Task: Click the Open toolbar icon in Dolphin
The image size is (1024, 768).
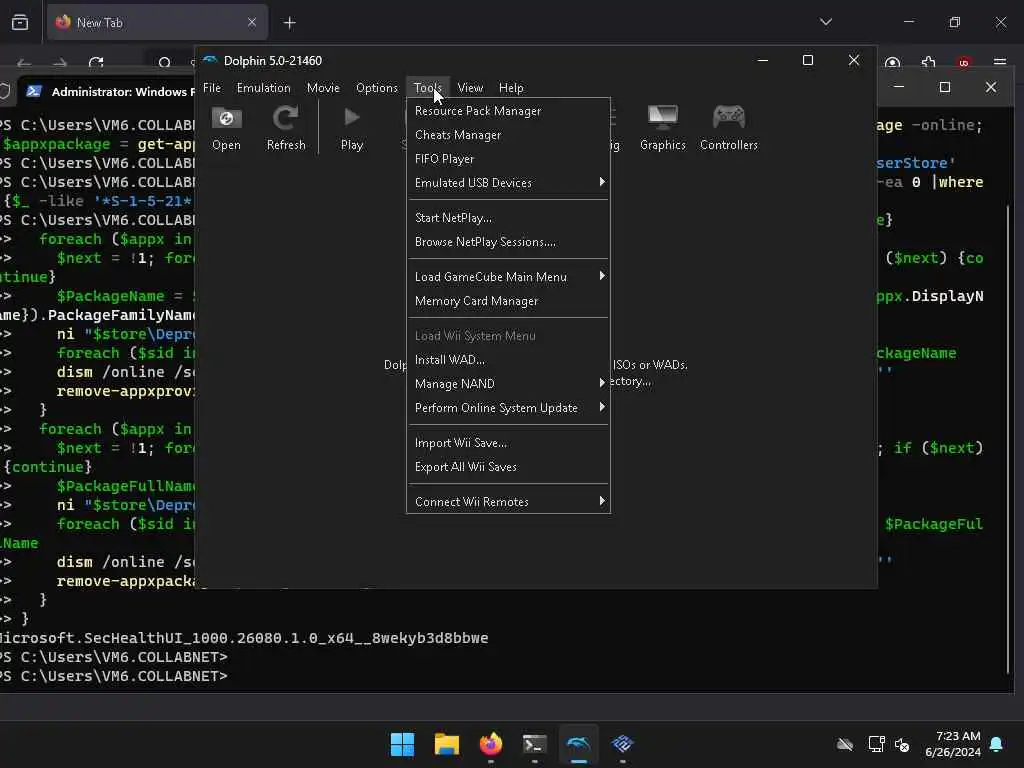Action: [x=226, y=128]
